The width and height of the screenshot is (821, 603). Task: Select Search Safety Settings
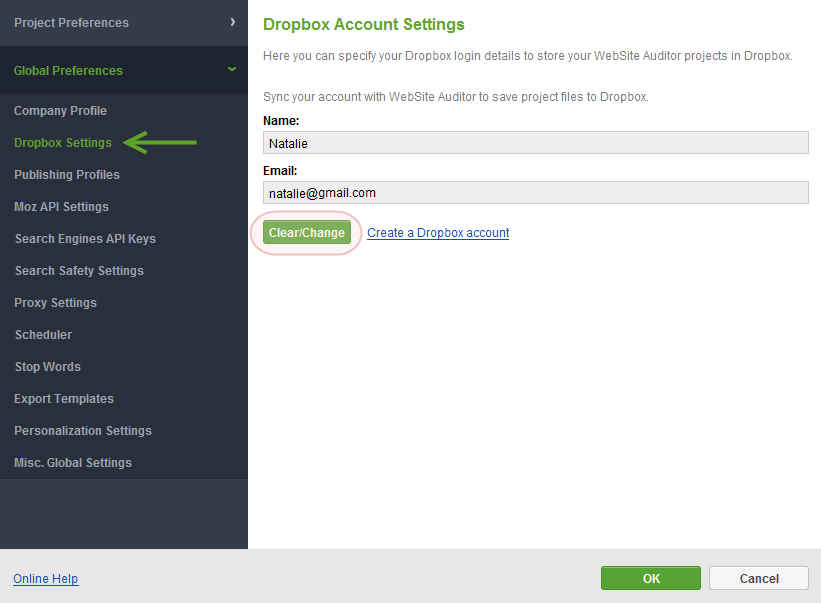(x=79, y=270)
